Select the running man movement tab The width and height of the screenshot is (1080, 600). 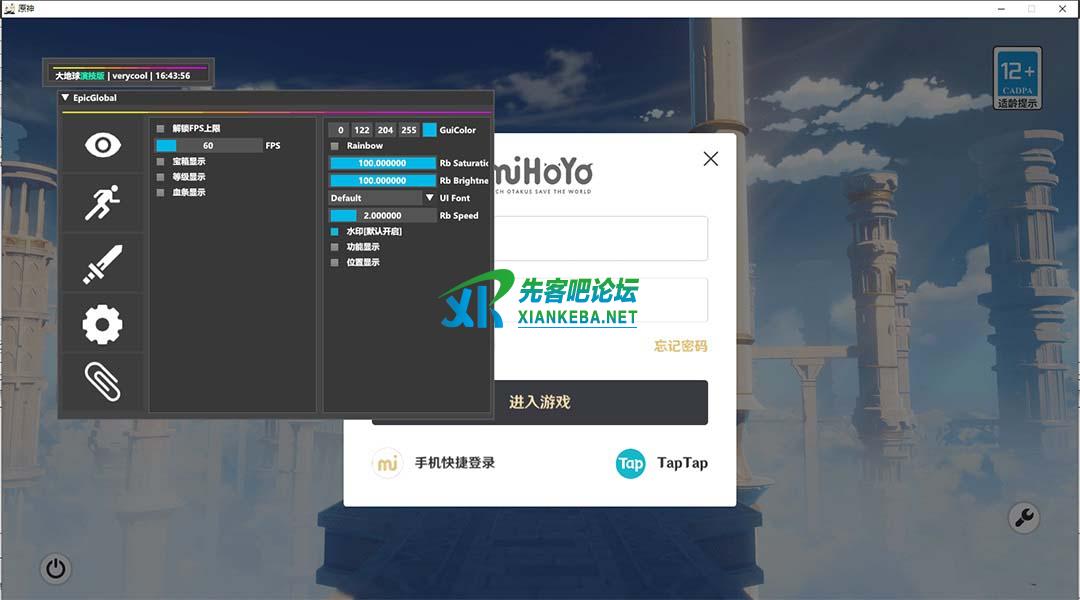[102, 204]
